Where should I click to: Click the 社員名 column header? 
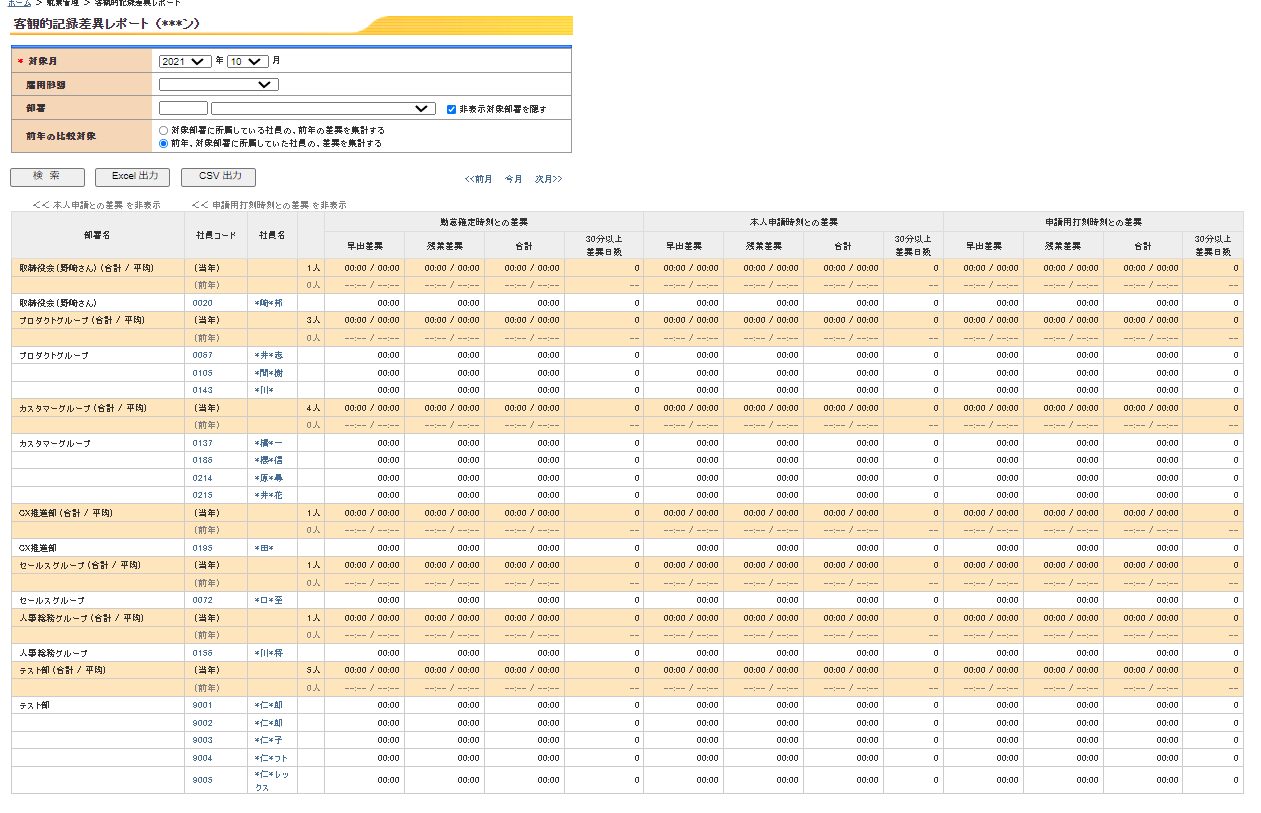[272, 235]
